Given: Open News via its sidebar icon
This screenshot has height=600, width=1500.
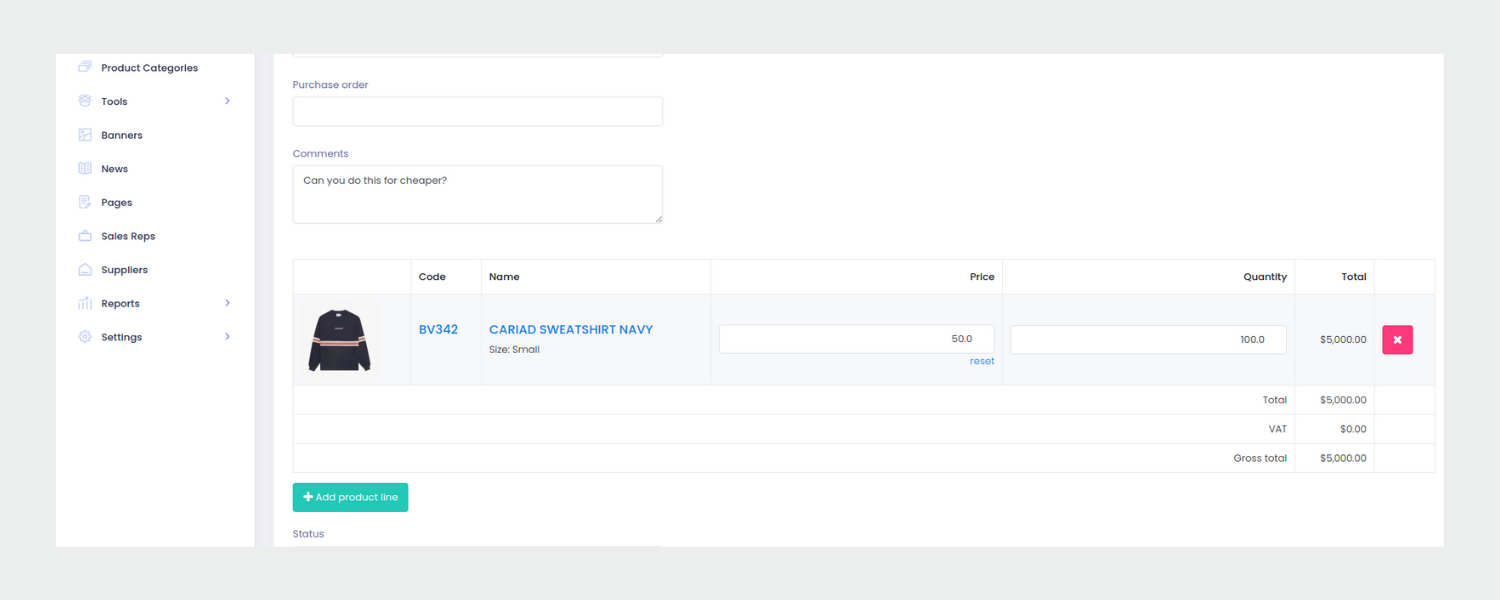Looking at the screenshot, I should point(84,168).
